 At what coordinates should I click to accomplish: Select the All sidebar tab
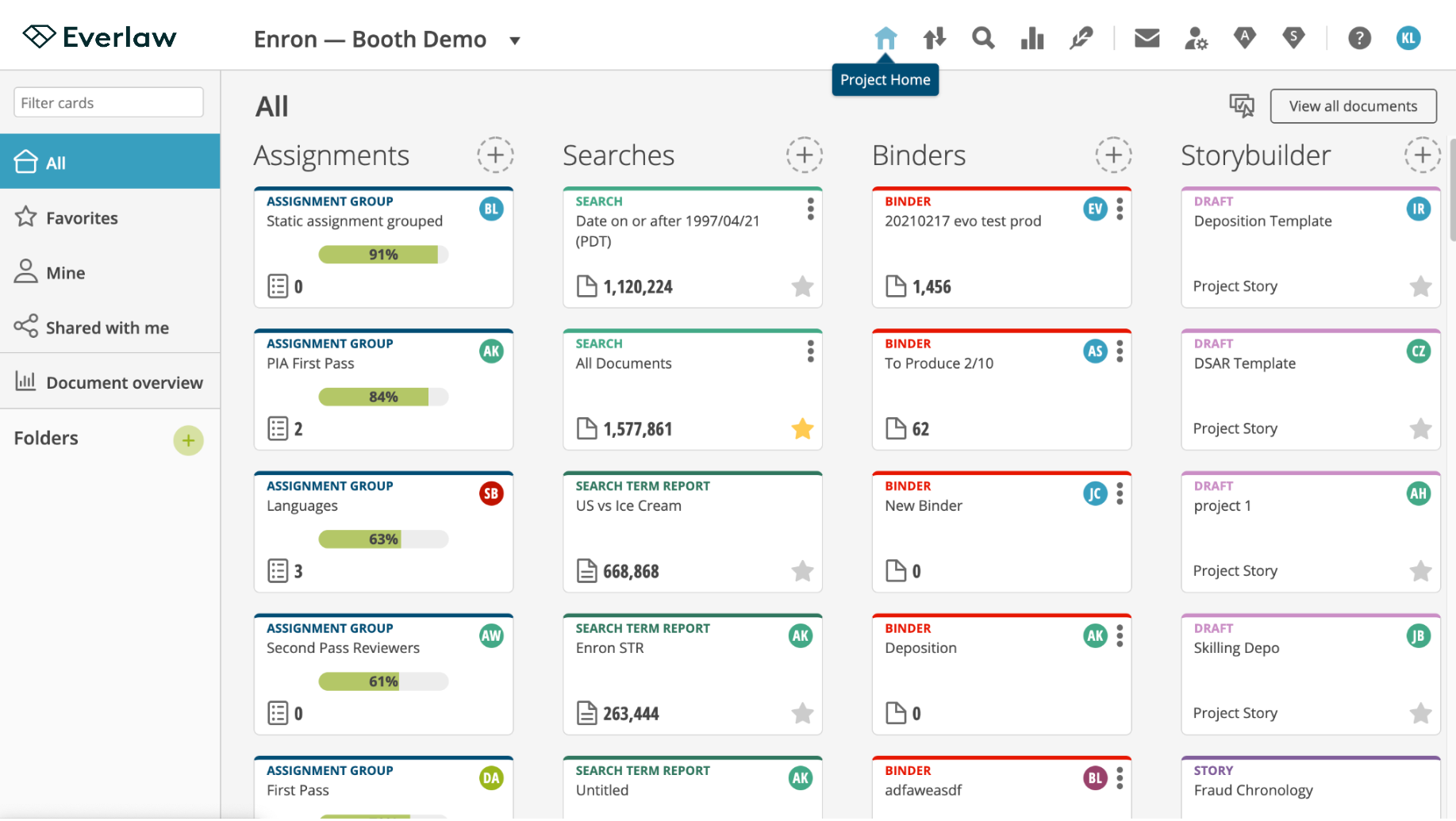pyautogui.click(x=110, y=162)
